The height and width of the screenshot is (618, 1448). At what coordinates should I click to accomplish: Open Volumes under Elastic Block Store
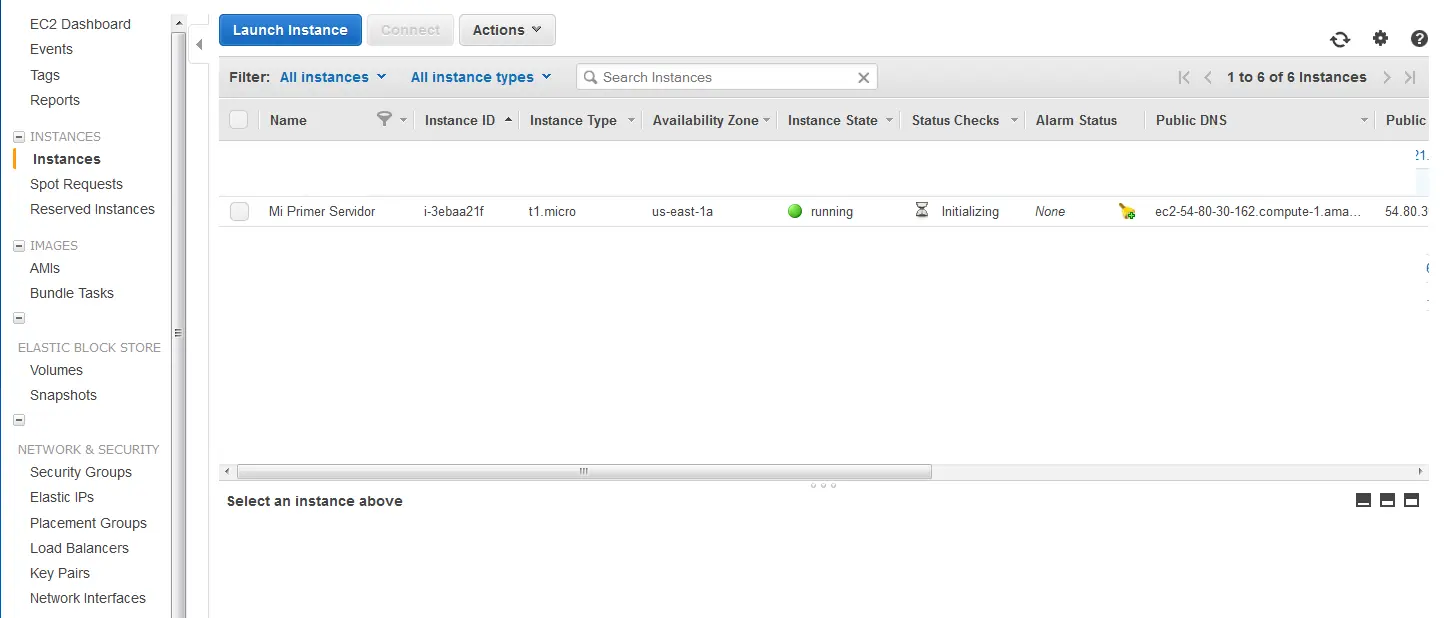coord(56,370)
